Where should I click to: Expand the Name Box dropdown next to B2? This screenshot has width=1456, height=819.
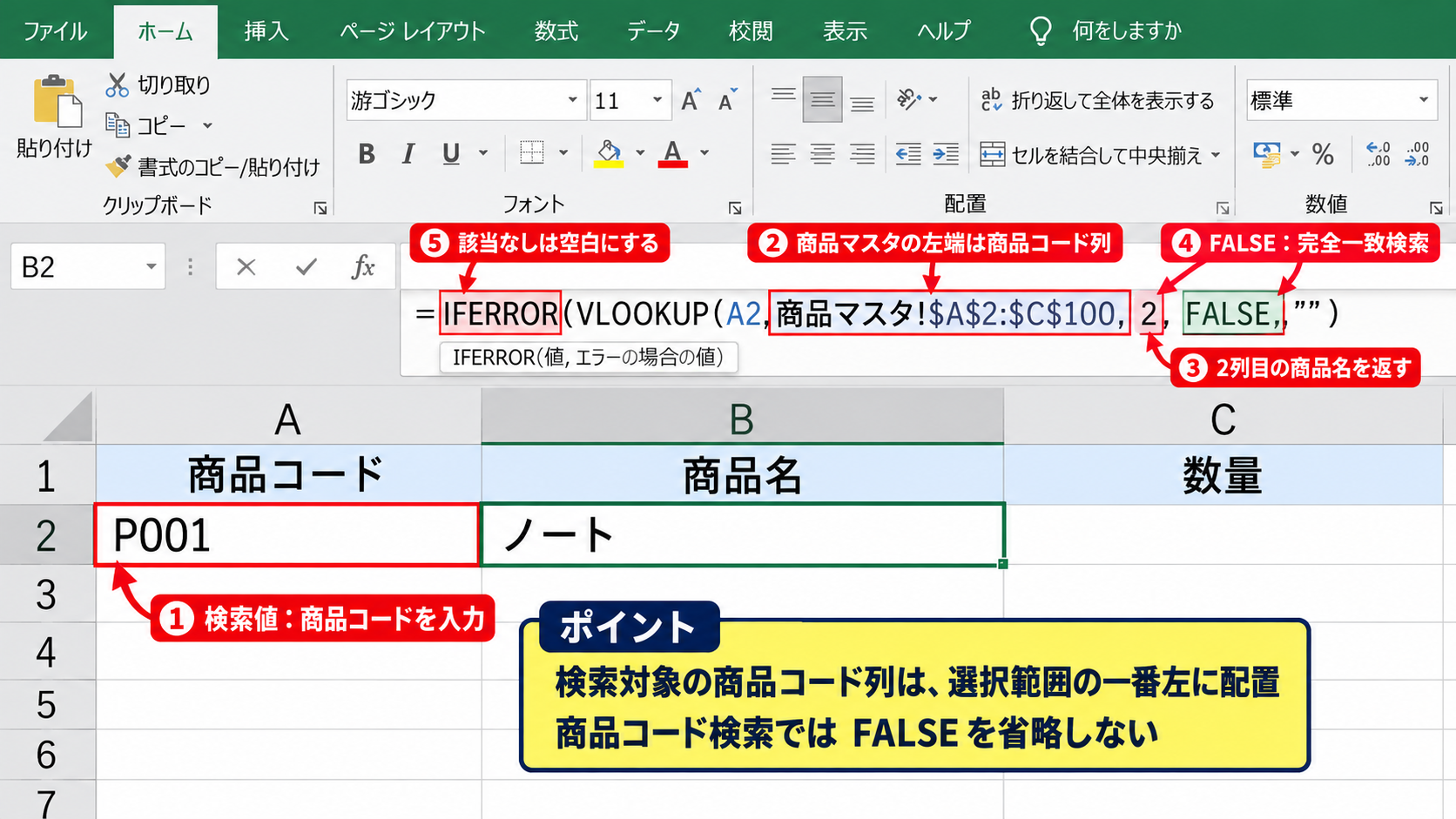[x=151, y=266]
